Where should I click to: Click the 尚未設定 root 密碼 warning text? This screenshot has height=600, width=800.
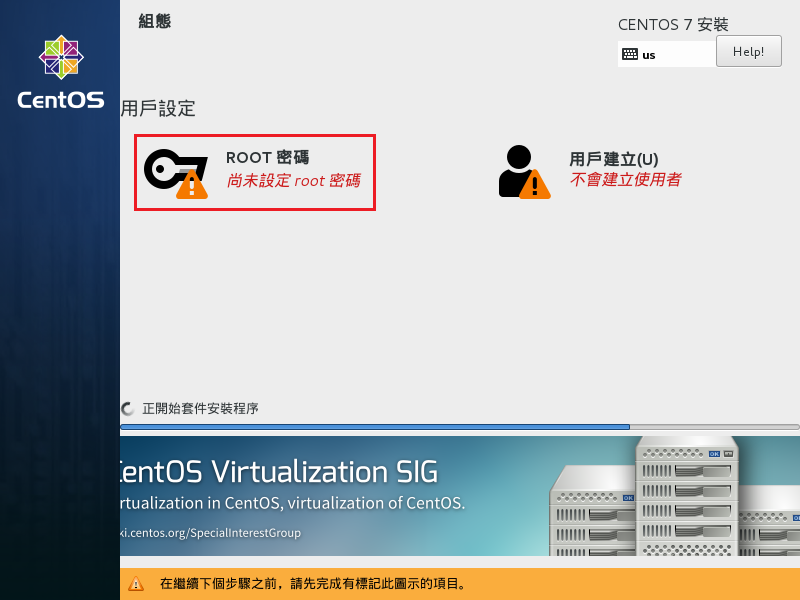(293, 181)
